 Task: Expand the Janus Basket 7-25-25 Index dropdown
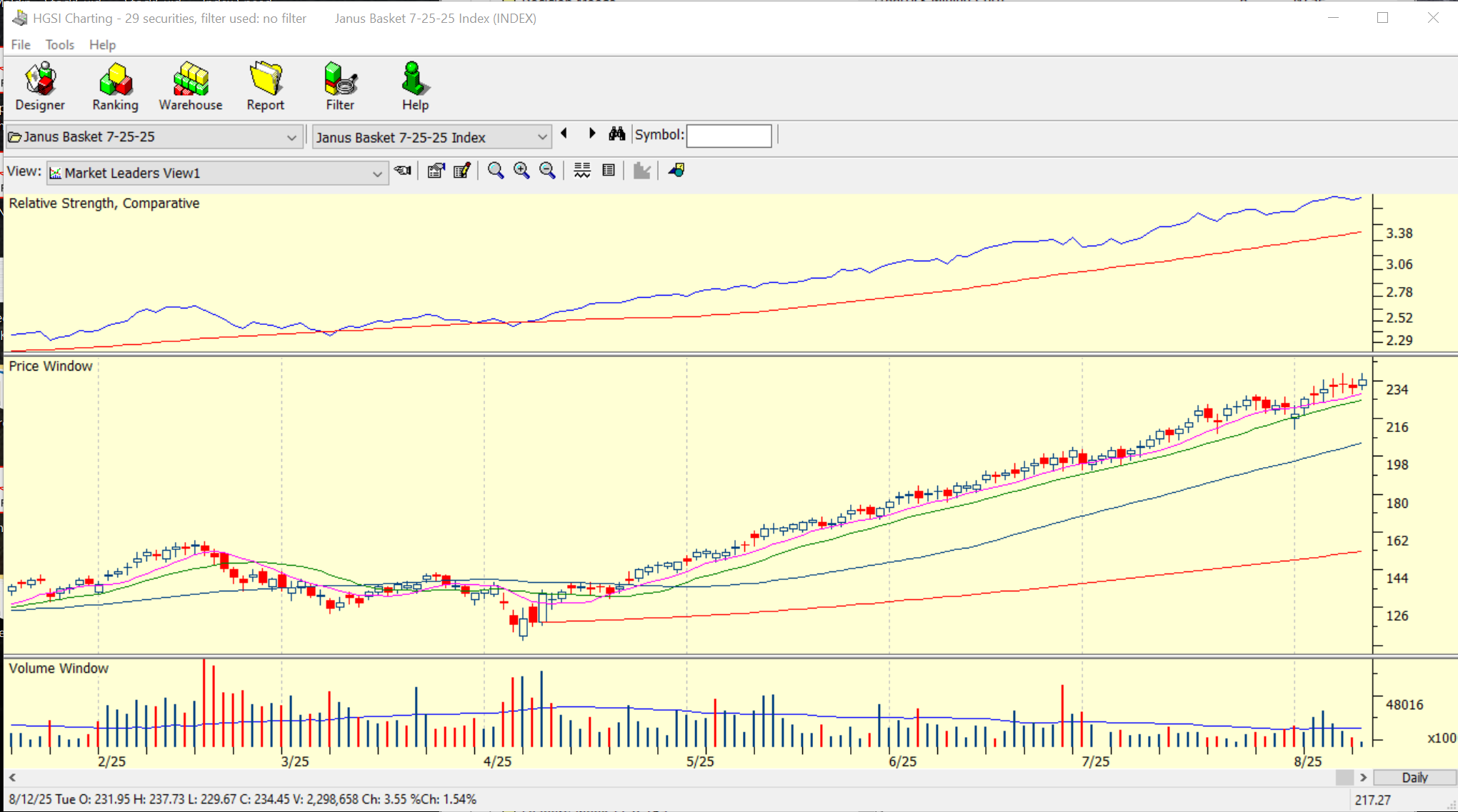(542, 137)
